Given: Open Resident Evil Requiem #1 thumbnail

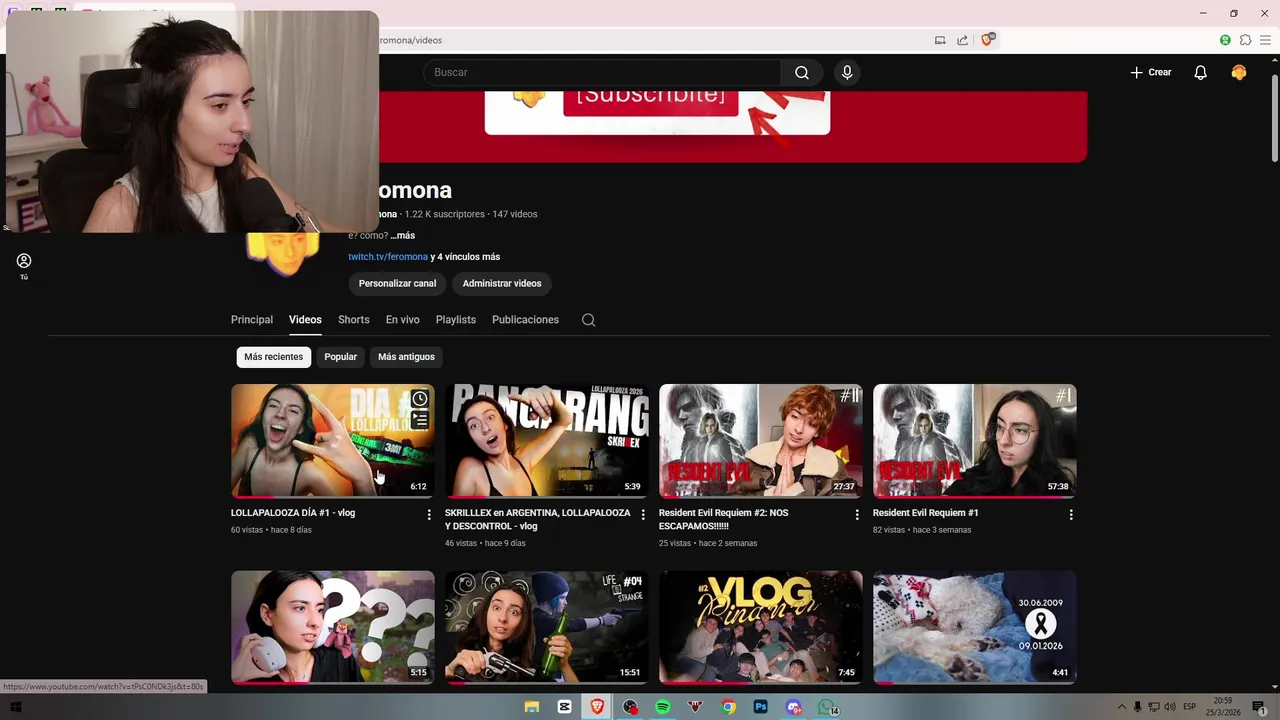Looking at the screenshot, I should click(975, 441).
